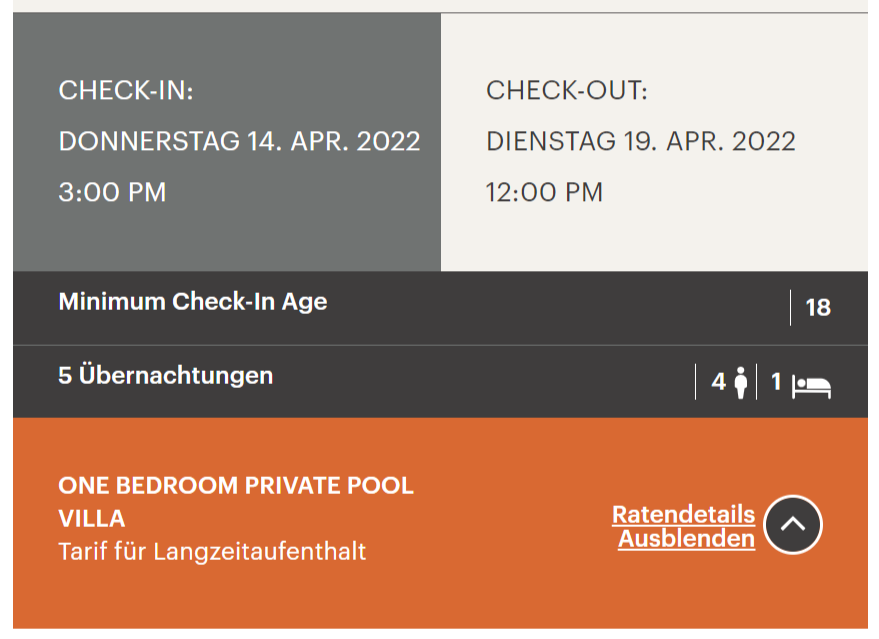
Task: Click the bed icon
Action: (812, 386)
